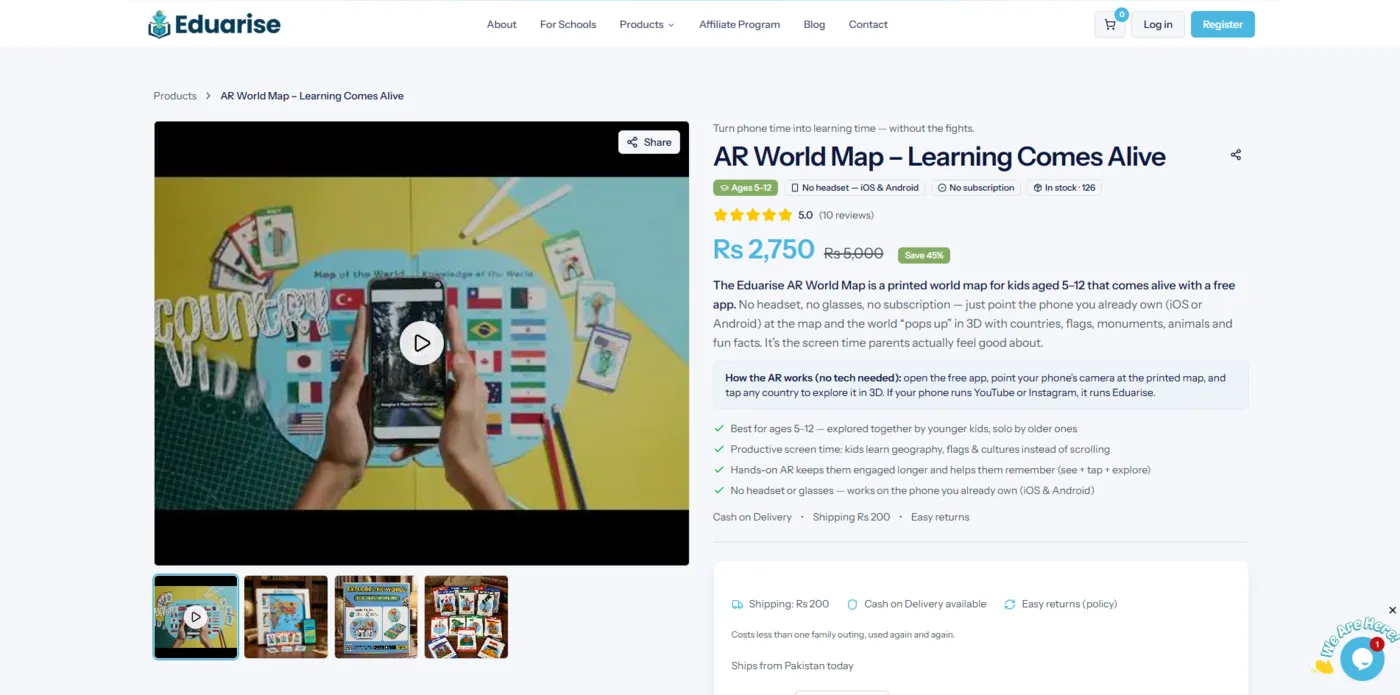The image size is (1400, 695).
Task: Click Easy returns (policy) link
Action: tap(1069, 604)
